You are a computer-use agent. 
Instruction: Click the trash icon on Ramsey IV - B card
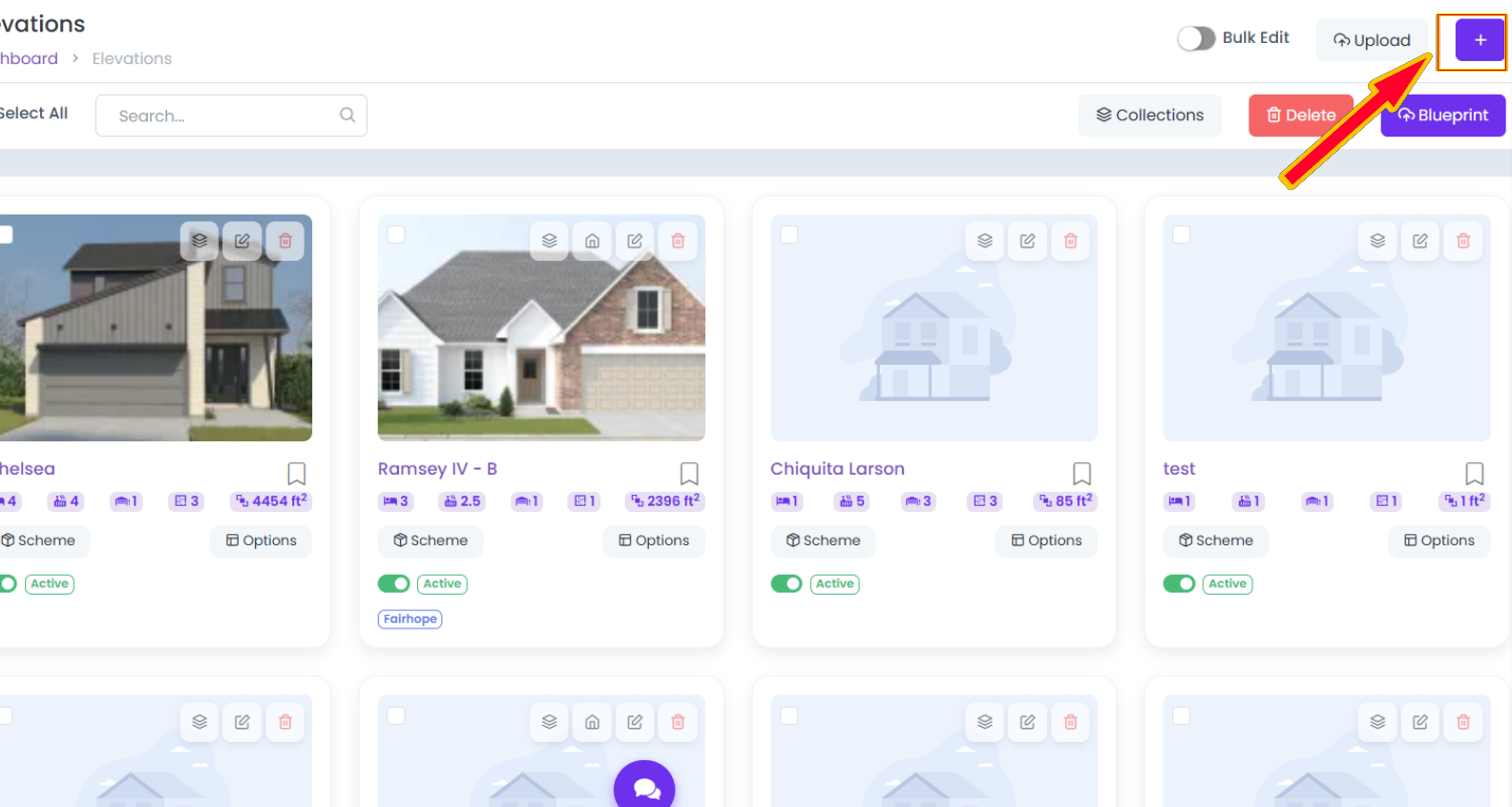tap(678, 241)
